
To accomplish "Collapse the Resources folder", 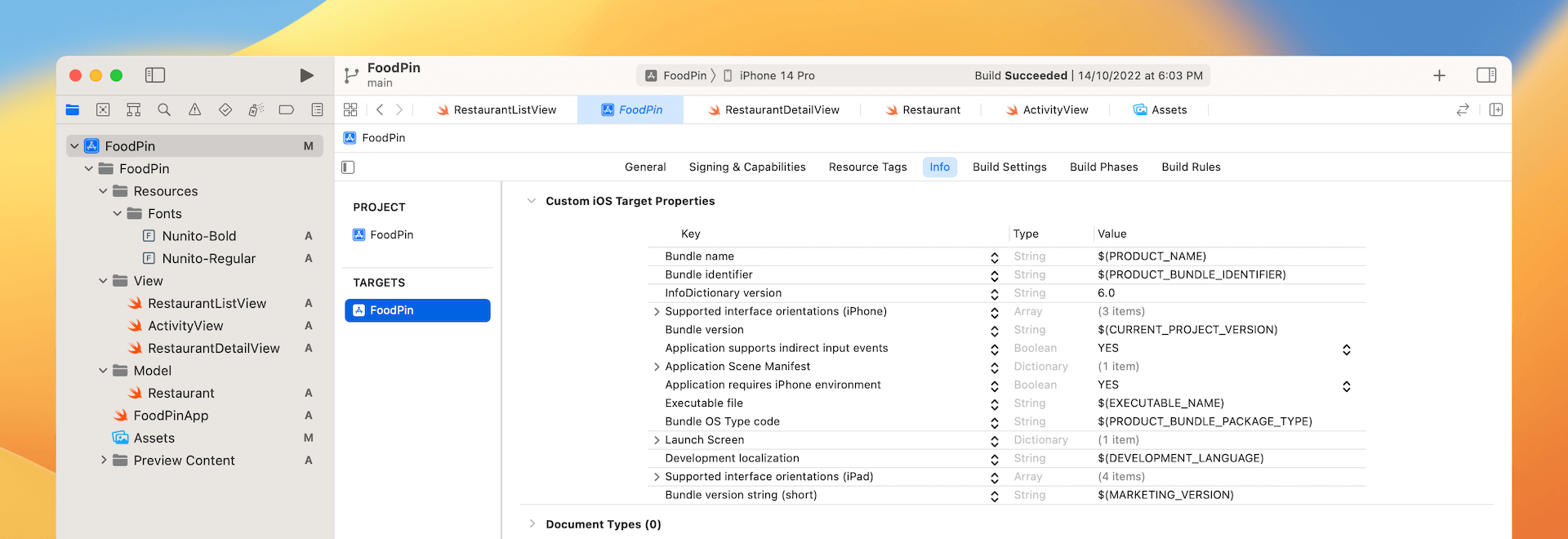I will click(103, 191).
